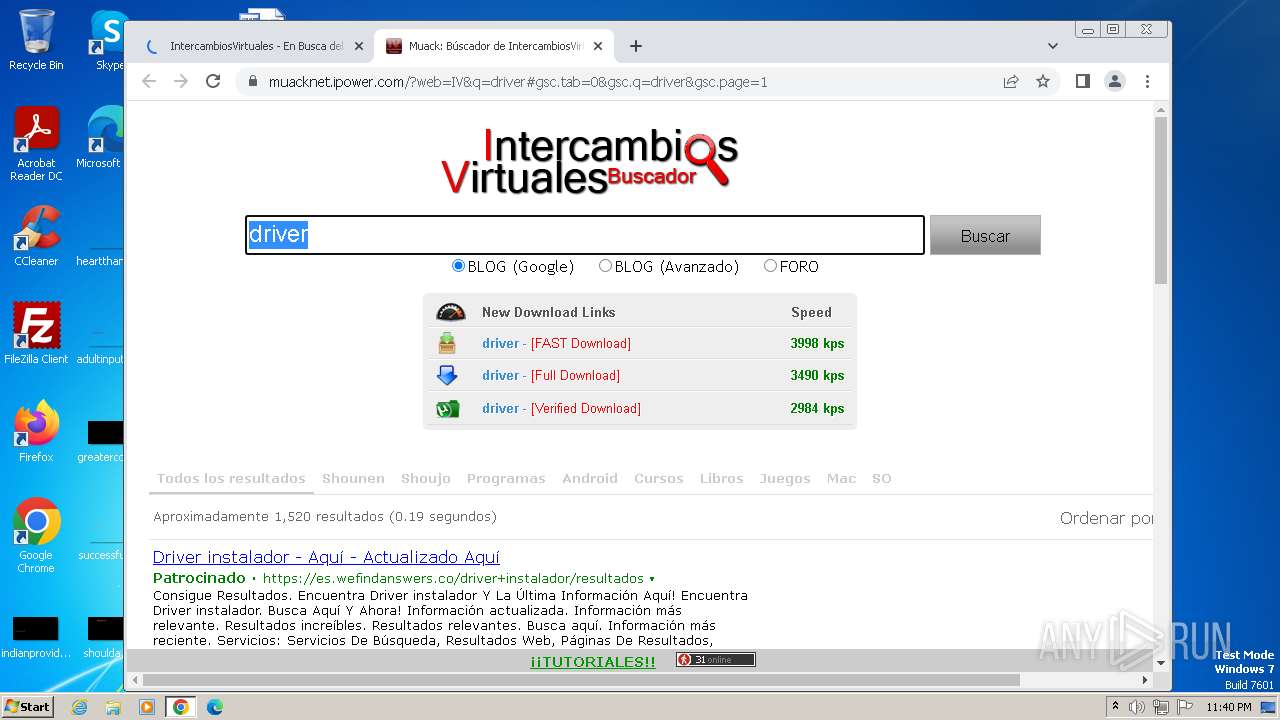
Task: Click the horizontal scrollbar at page bottom
Action: pyautogui.click(x=580, y=680)
